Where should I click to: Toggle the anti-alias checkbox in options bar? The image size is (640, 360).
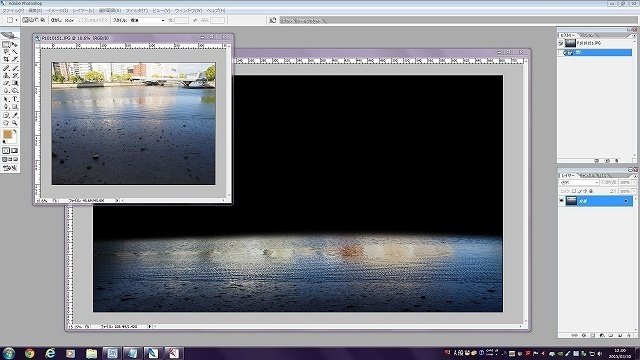81,20
